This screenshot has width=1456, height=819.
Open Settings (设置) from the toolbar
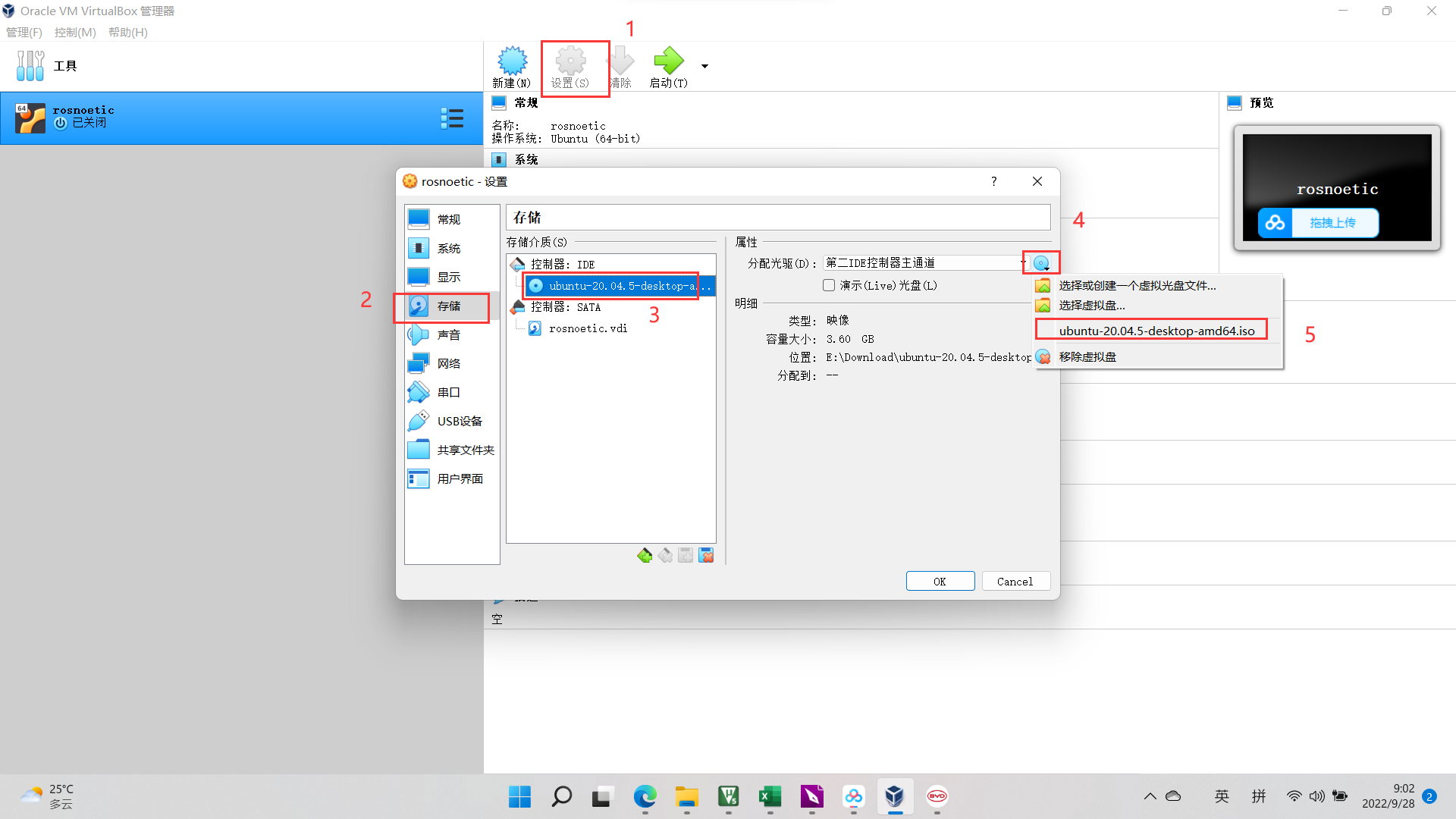click(570, 67)
